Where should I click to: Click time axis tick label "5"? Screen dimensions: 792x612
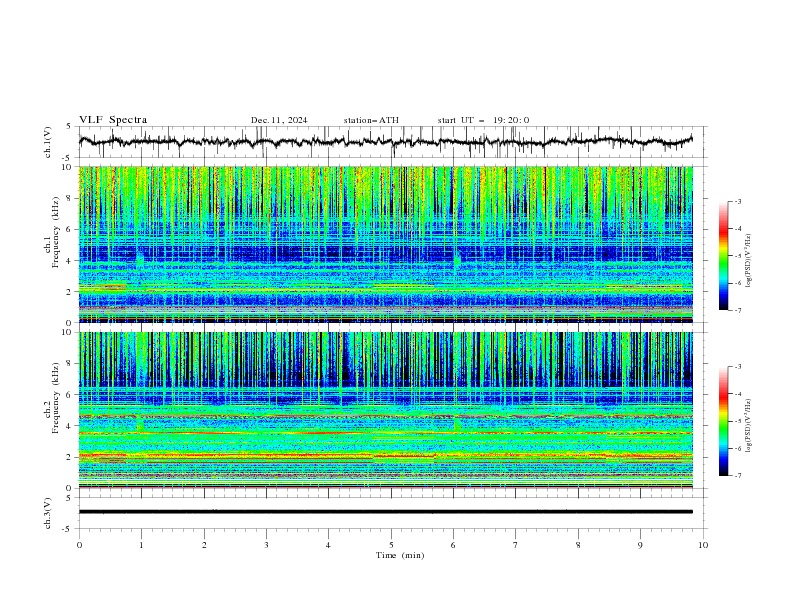pyautogui.click(x=391, y=545)
